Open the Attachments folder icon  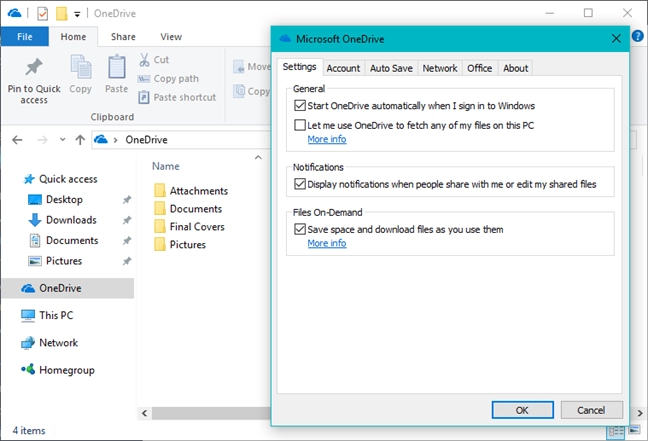(x=160, y=191)
